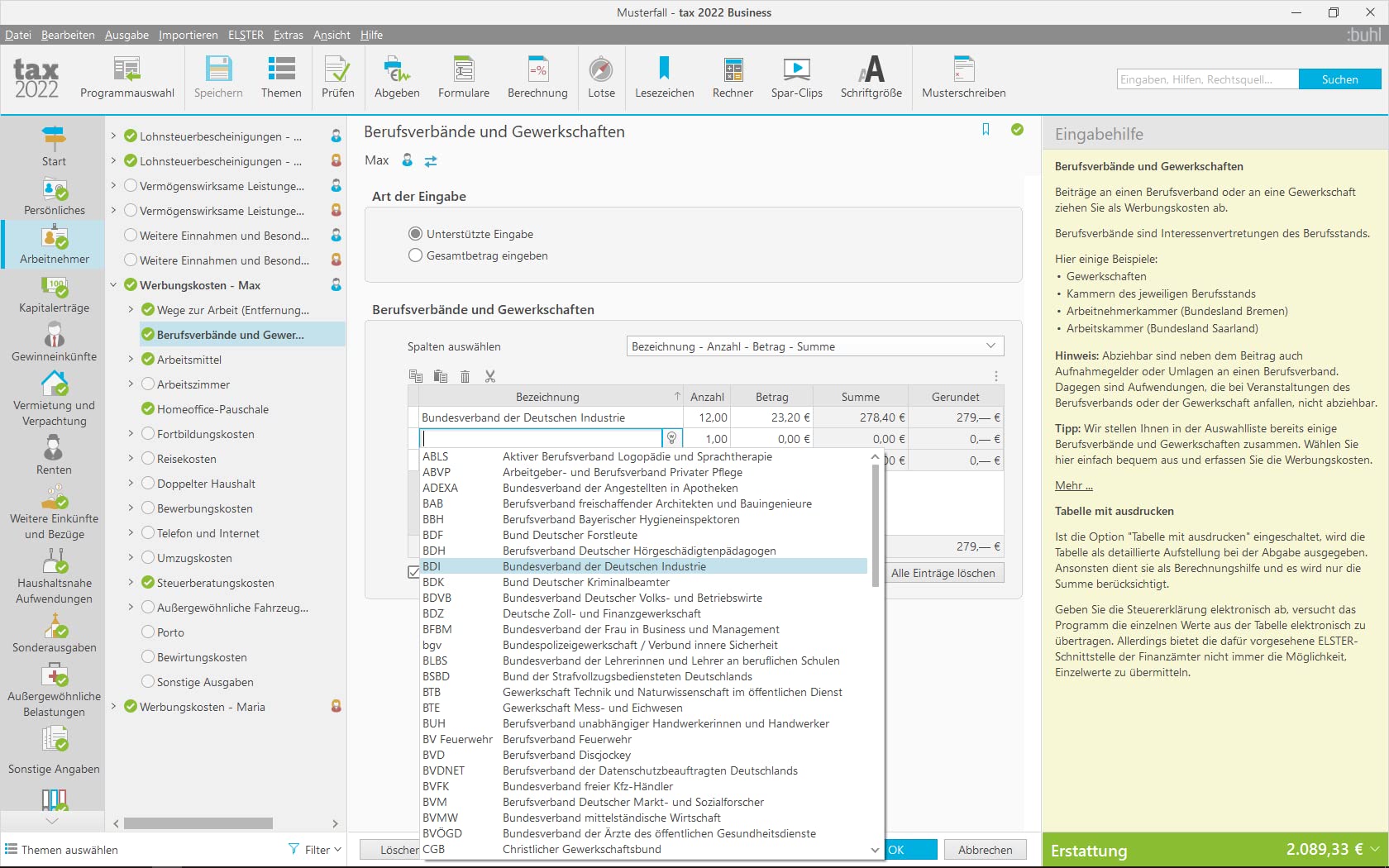Expand Wege zur Arbeit node
Image resolution: width=1389 pixels, height=868 pixels.
(131, 310)
